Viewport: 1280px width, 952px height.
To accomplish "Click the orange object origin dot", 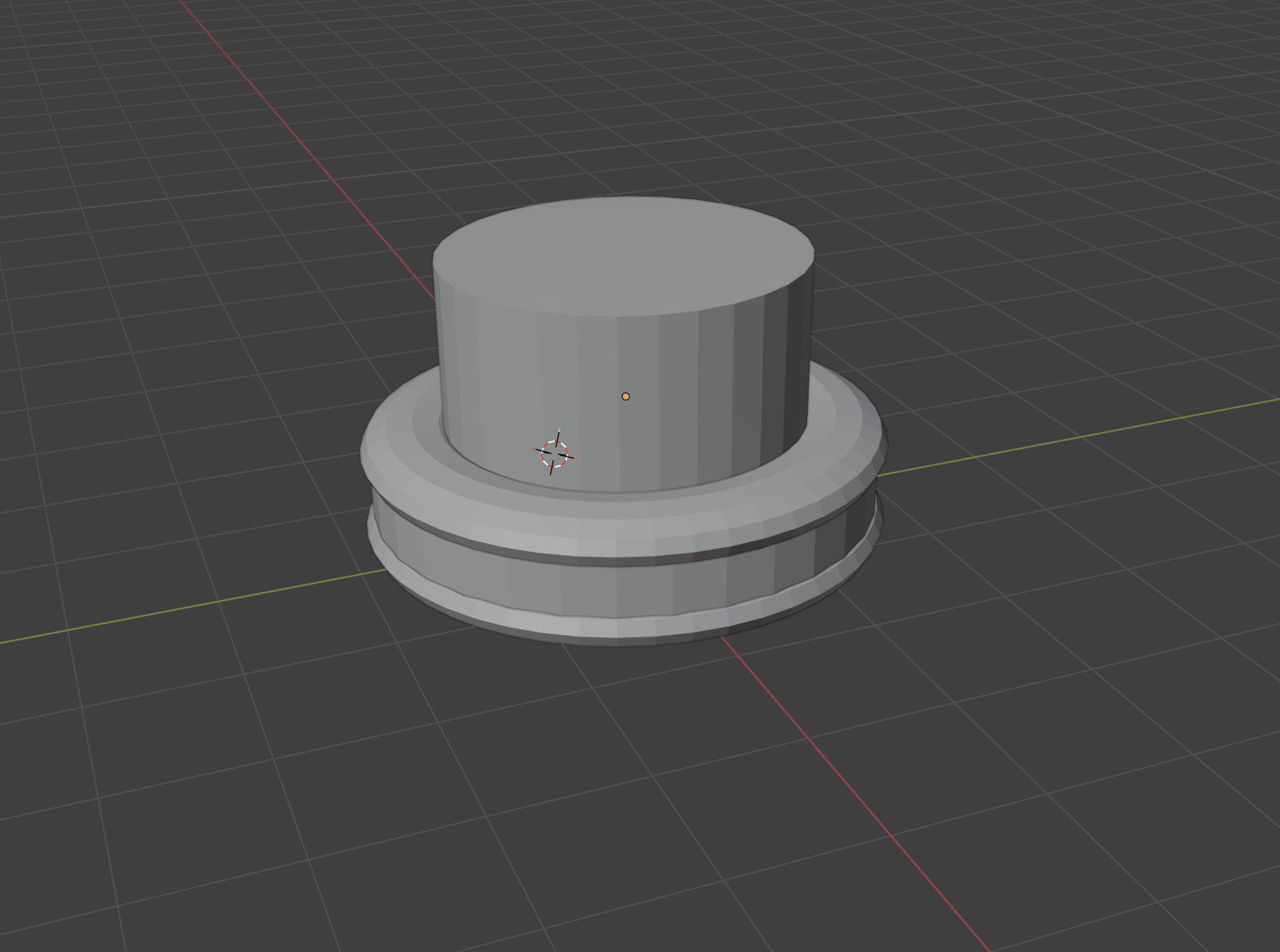I will coord(626,396).
